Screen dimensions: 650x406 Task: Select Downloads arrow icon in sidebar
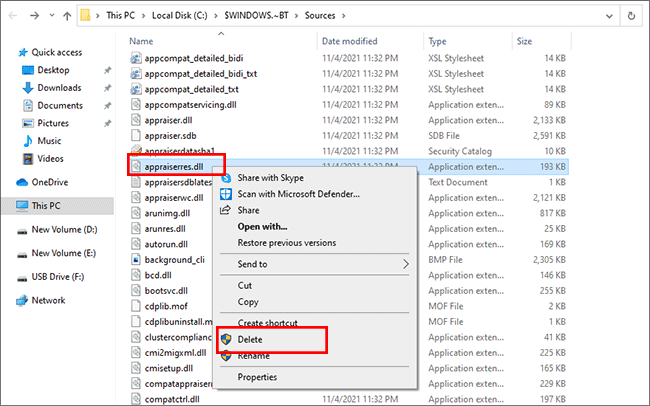(x=28, y=88)
